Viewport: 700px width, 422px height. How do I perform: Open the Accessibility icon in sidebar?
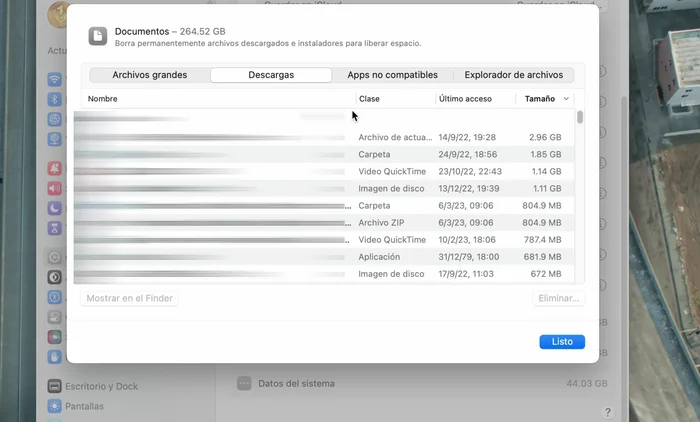point(54,297)
